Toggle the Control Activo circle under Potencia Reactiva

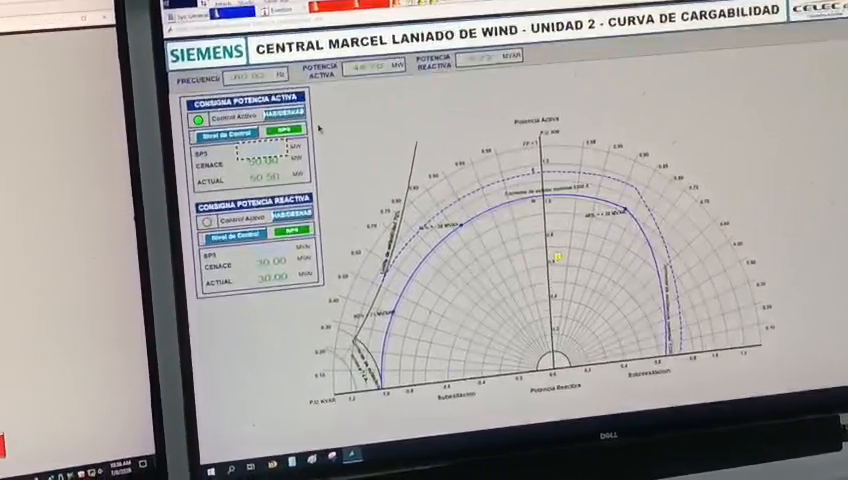(207, 222)
